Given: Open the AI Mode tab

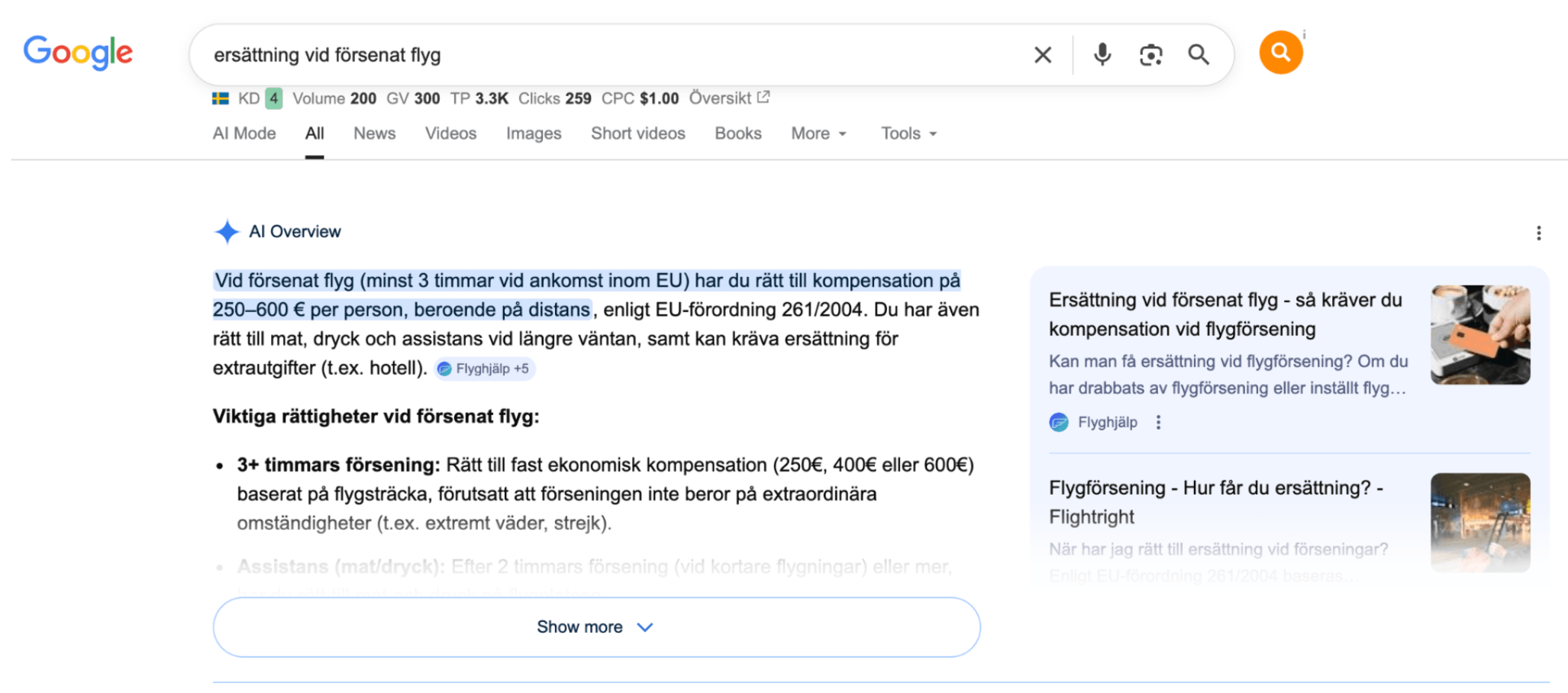Looking at the screenshot, I should (244, 134).
